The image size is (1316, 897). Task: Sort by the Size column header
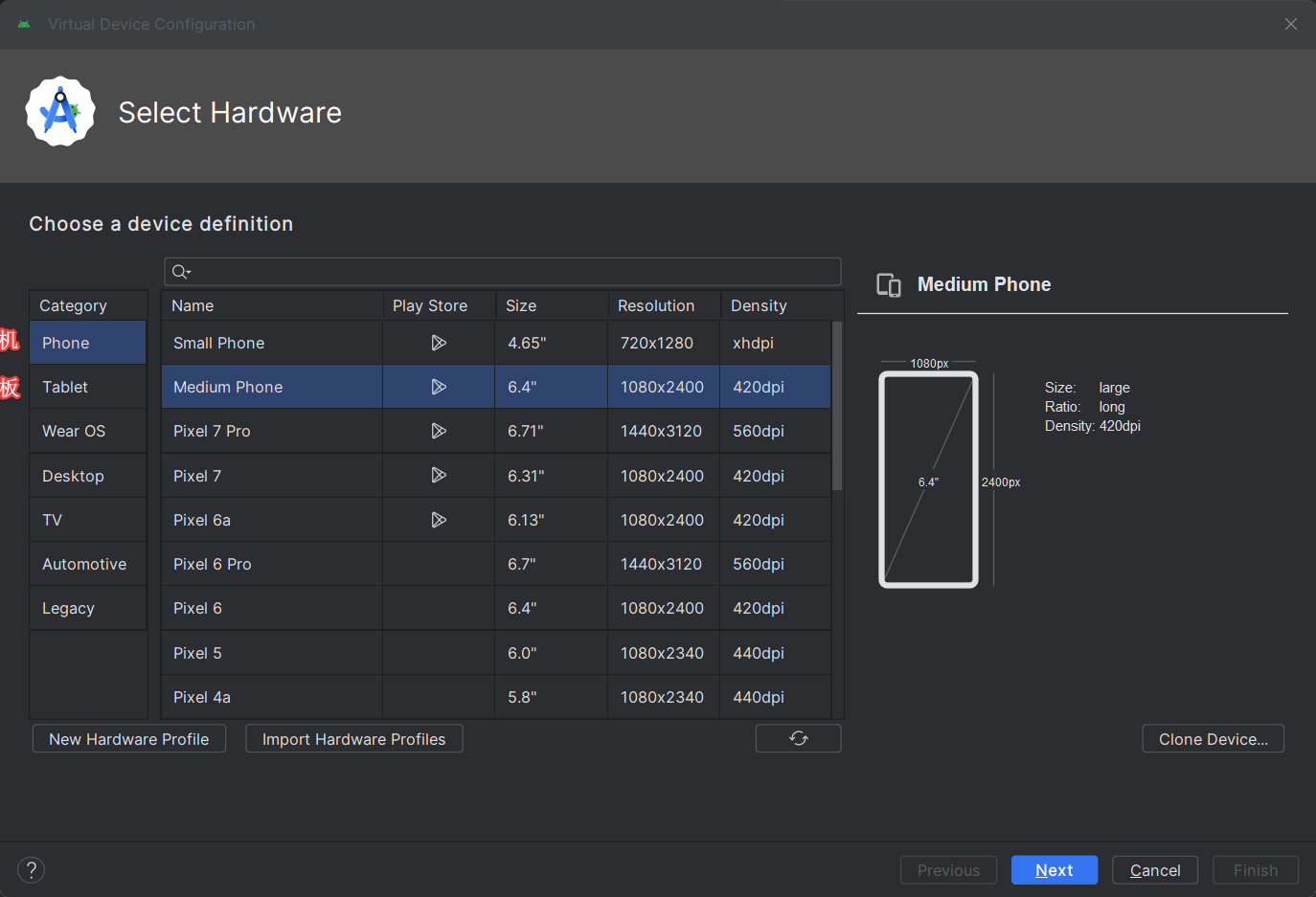click(552, 305)
